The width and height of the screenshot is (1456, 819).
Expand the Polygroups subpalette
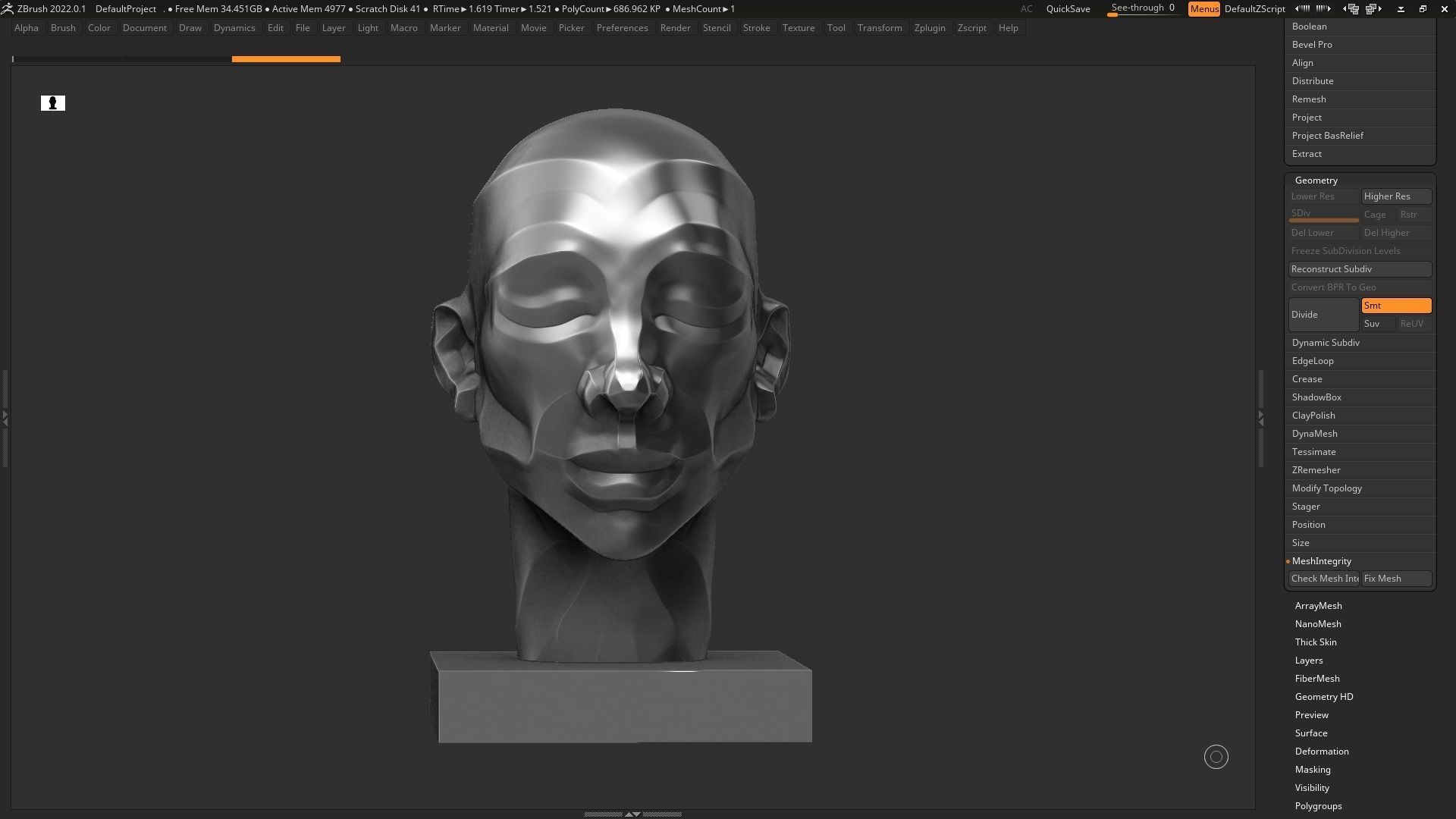(x=1318, y=806)
